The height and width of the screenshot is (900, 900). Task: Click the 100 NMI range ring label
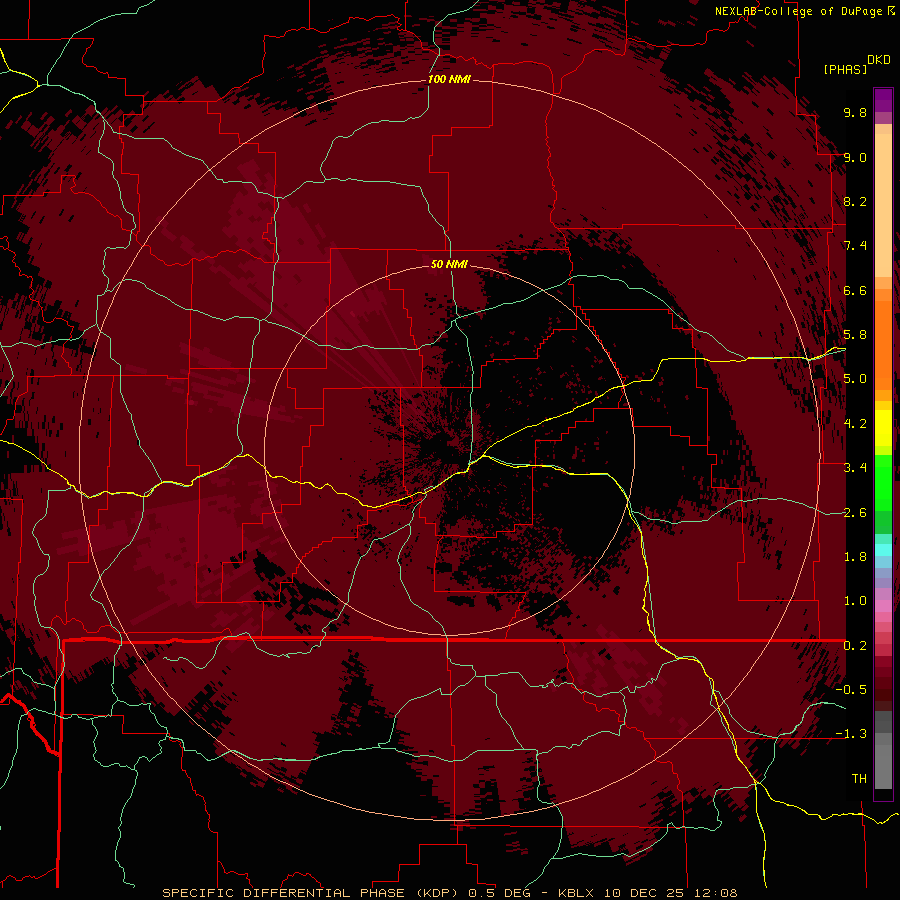449,79
